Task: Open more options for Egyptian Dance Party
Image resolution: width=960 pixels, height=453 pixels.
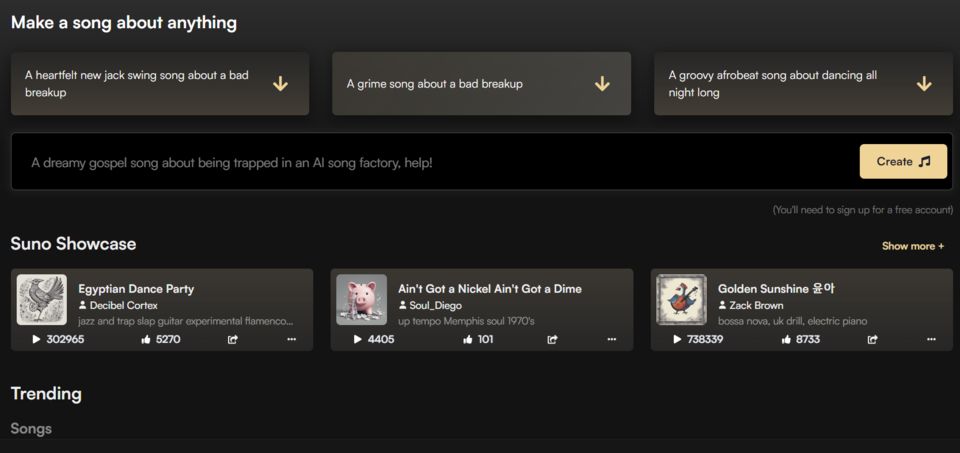Action: tap(291, 339)
